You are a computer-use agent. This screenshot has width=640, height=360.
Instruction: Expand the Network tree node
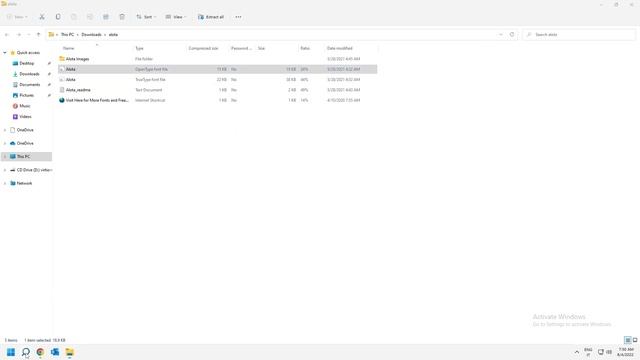pyautogui.click(x=5, y=183)
